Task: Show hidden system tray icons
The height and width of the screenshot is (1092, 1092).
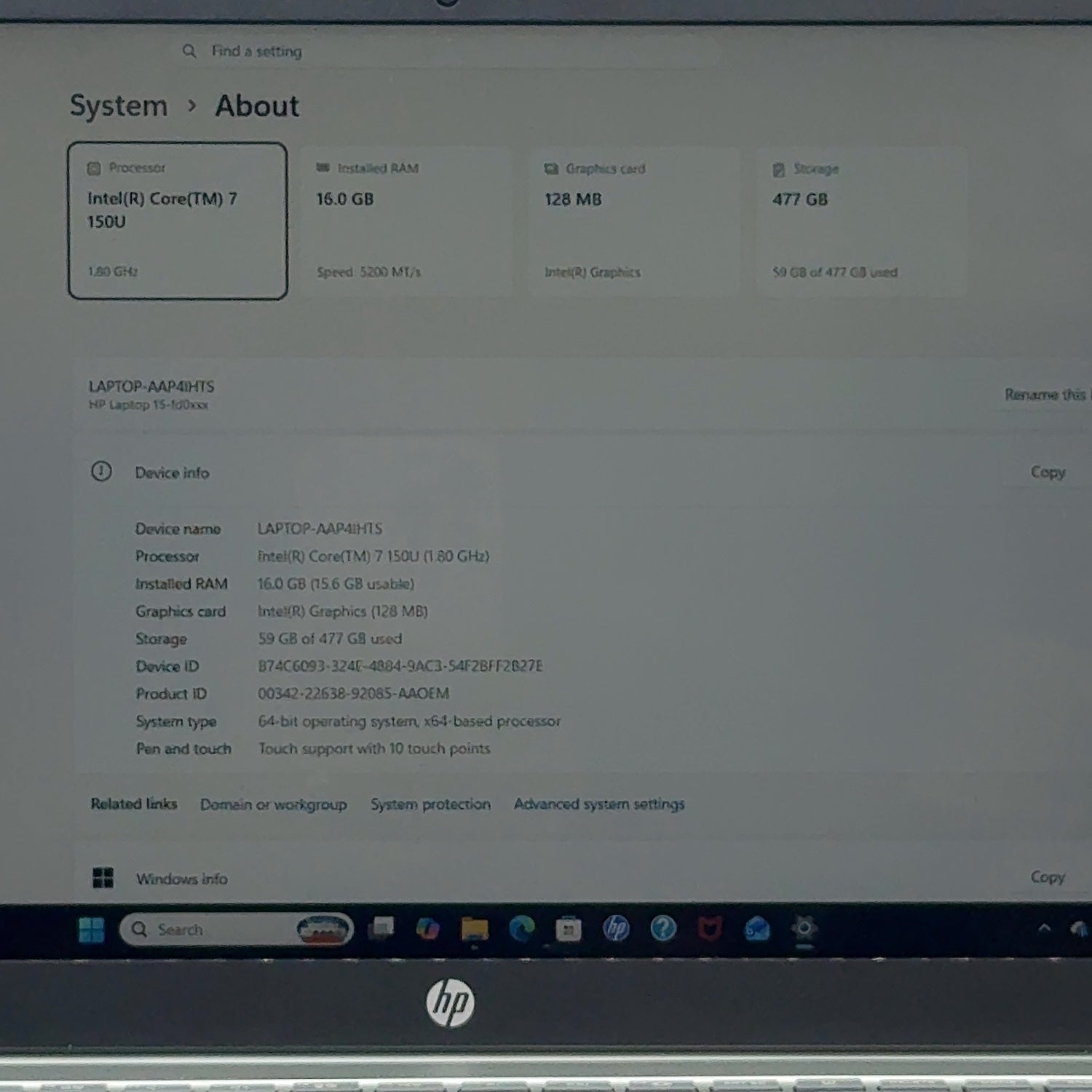Action: click(x=1044, y=928)
